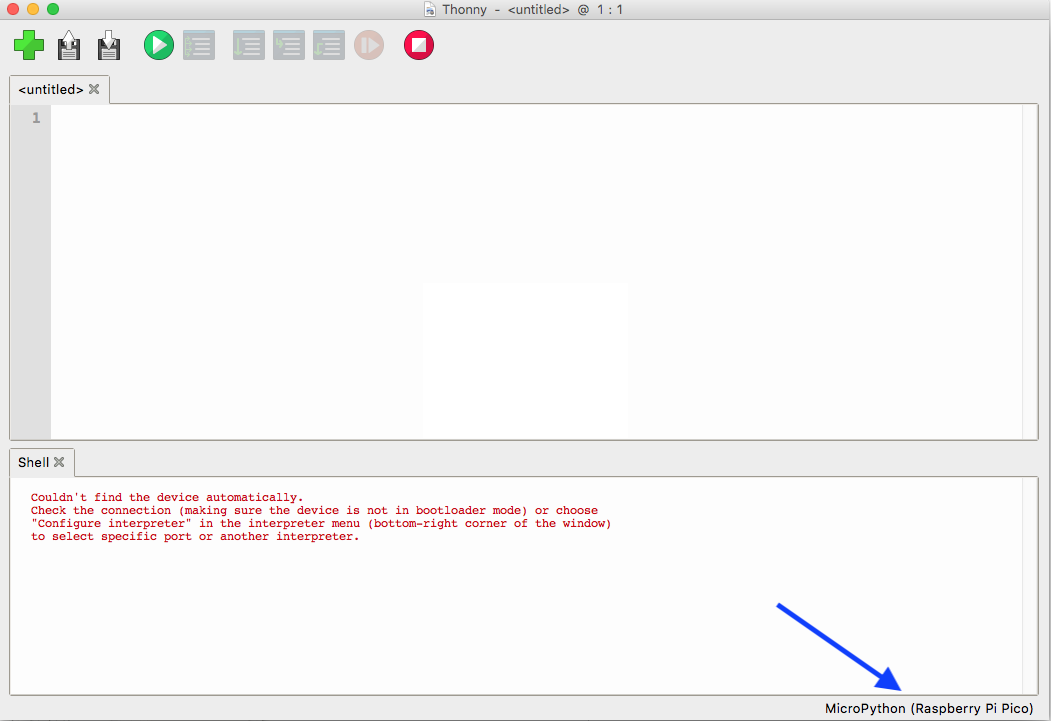Run current script with green play button
This screenshot has height=721, width=1051.
tap(159, 46)
